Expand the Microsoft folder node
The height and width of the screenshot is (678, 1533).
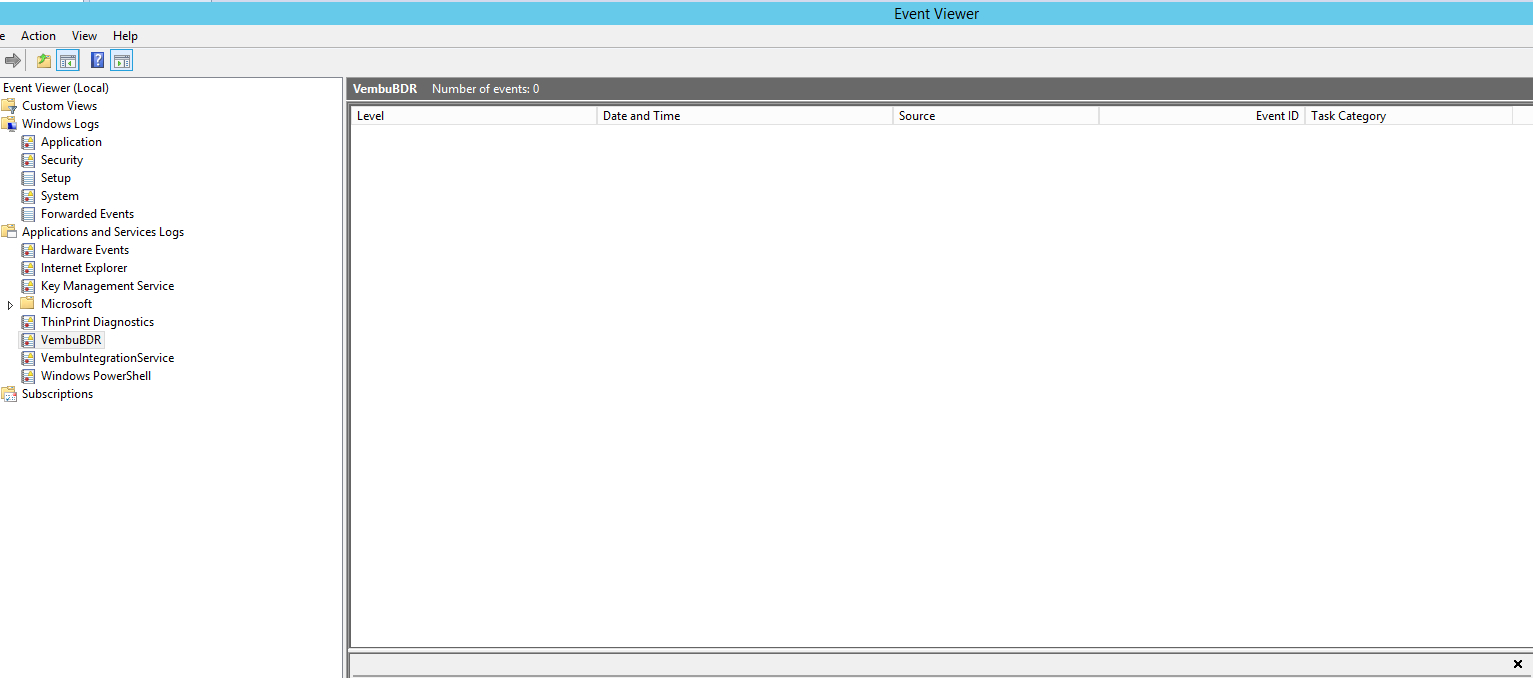click(10, 305)
